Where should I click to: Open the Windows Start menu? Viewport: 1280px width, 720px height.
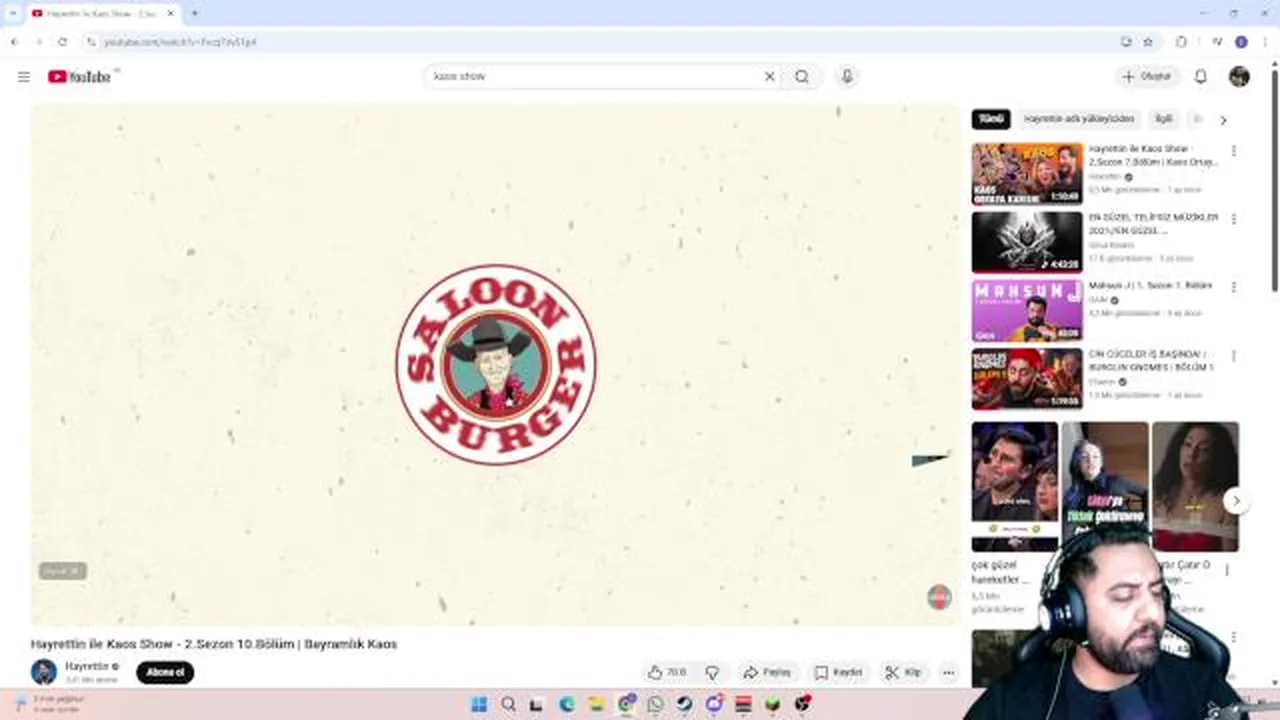[479, 704]
